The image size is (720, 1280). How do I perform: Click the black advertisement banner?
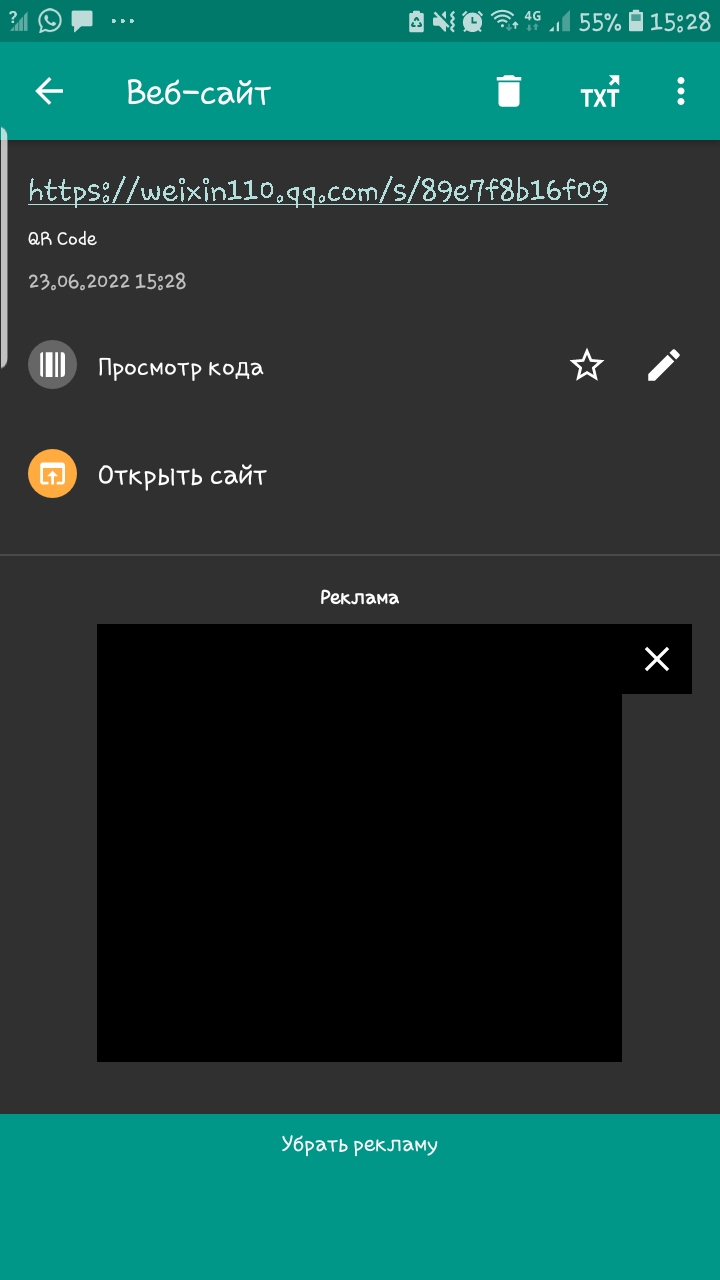[359, 843]
